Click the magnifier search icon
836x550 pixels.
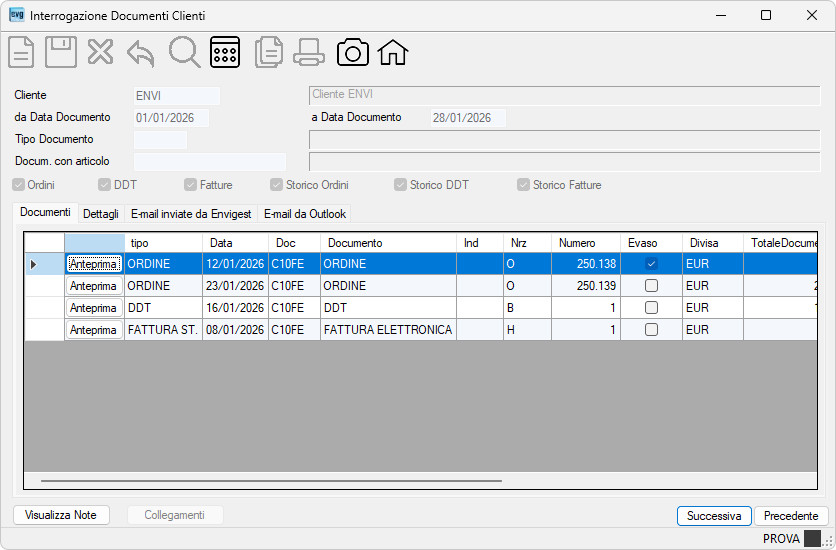point(184,52)
